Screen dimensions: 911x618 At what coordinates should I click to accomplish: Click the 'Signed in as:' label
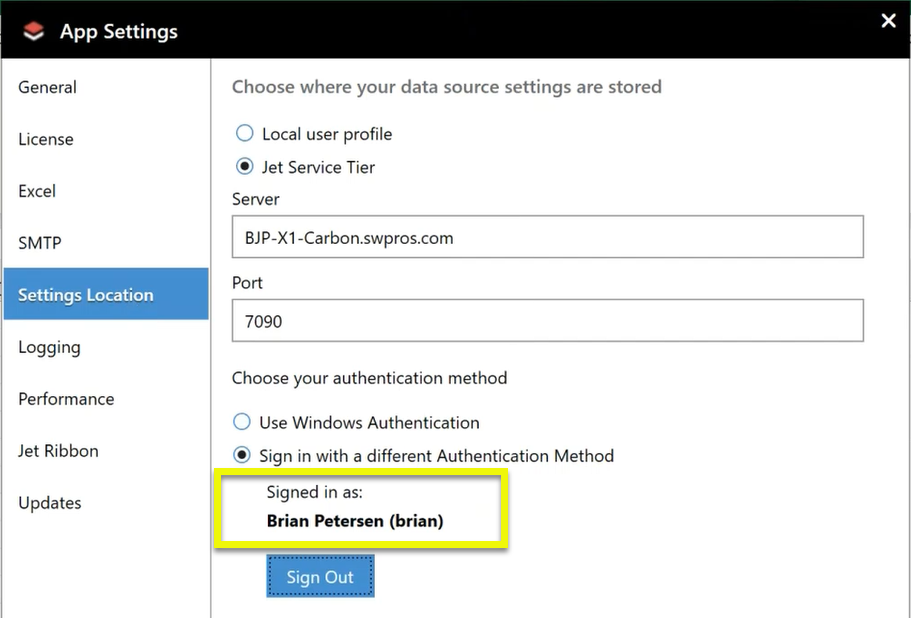click(314, 493)
